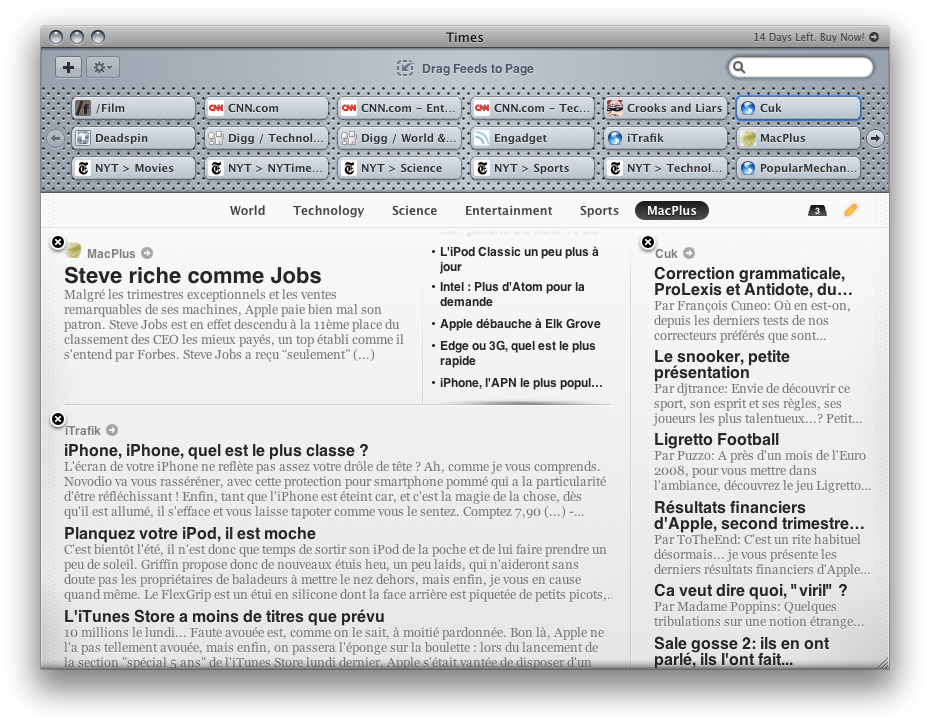Open the Ligretto Football article
This screenshot has width=930, height=725.
716,440
